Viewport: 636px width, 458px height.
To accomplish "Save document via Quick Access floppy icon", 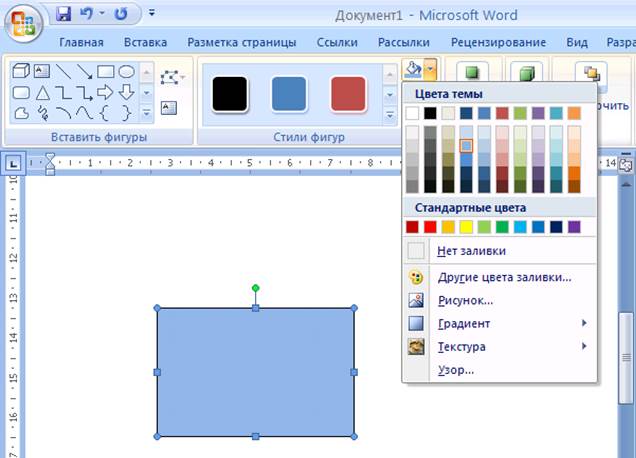I will click(x=64, y=15).
